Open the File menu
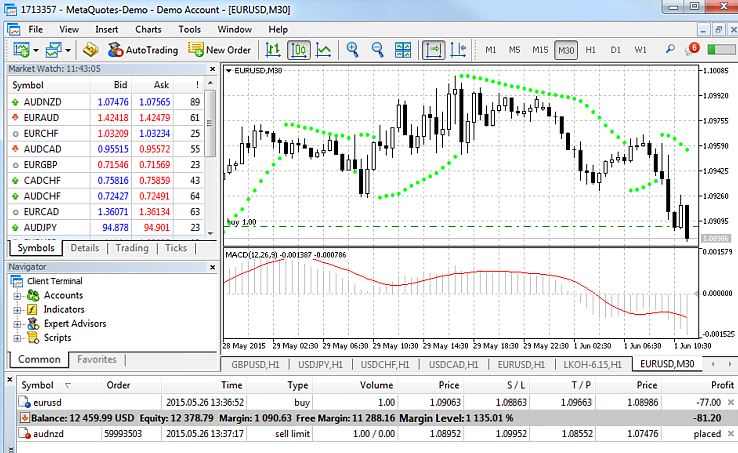 [35, 29]
